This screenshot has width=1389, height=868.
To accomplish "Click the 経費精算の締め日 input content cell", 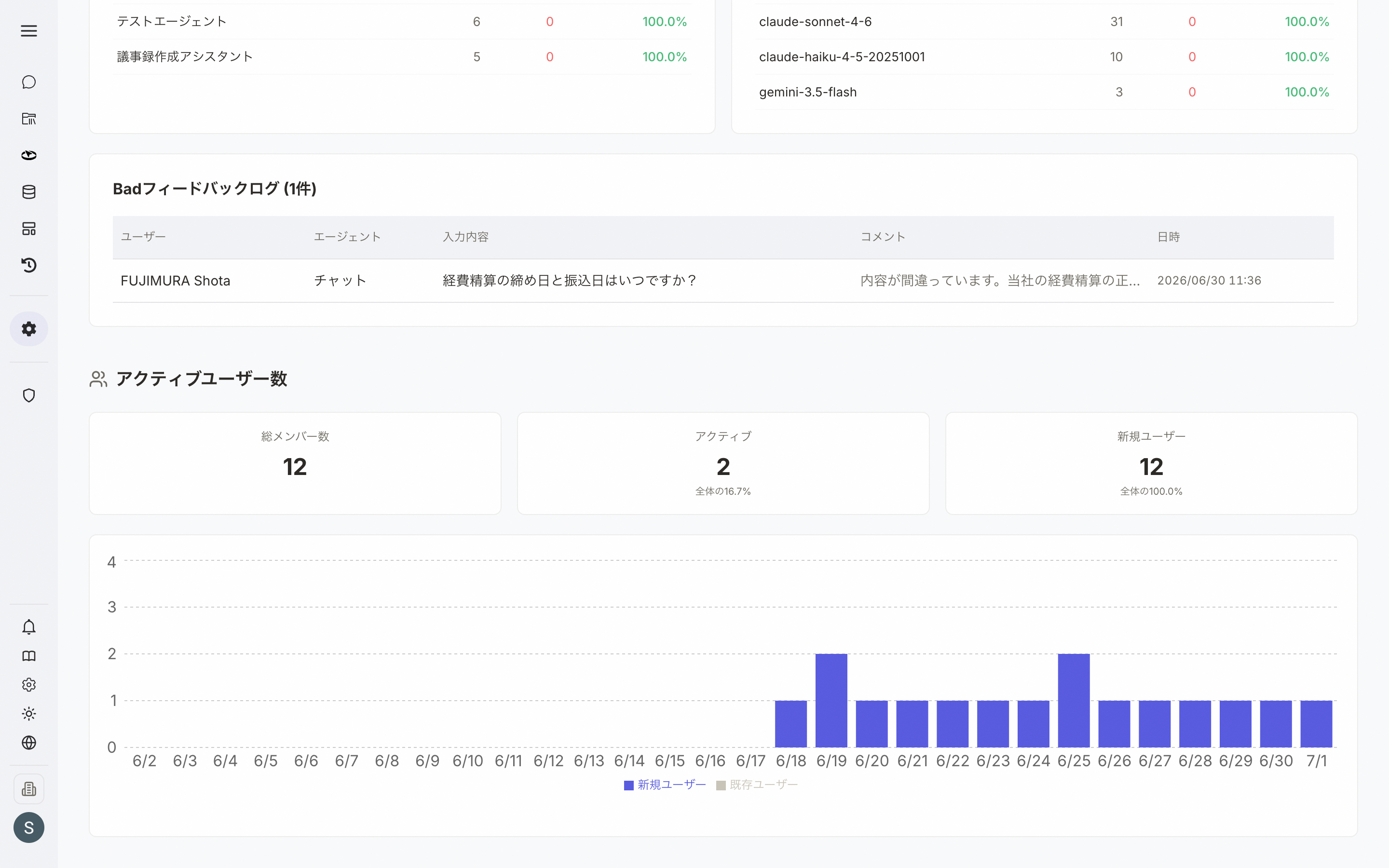I will tap(570, 281).
